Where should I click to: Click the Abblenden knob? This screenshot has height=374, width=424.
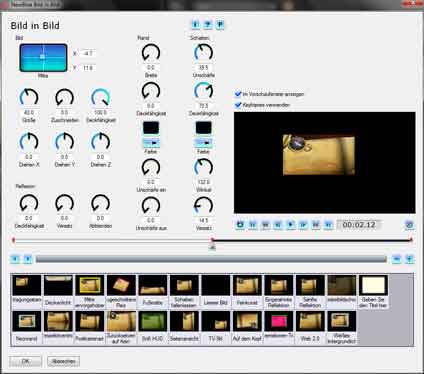point(100,203)
